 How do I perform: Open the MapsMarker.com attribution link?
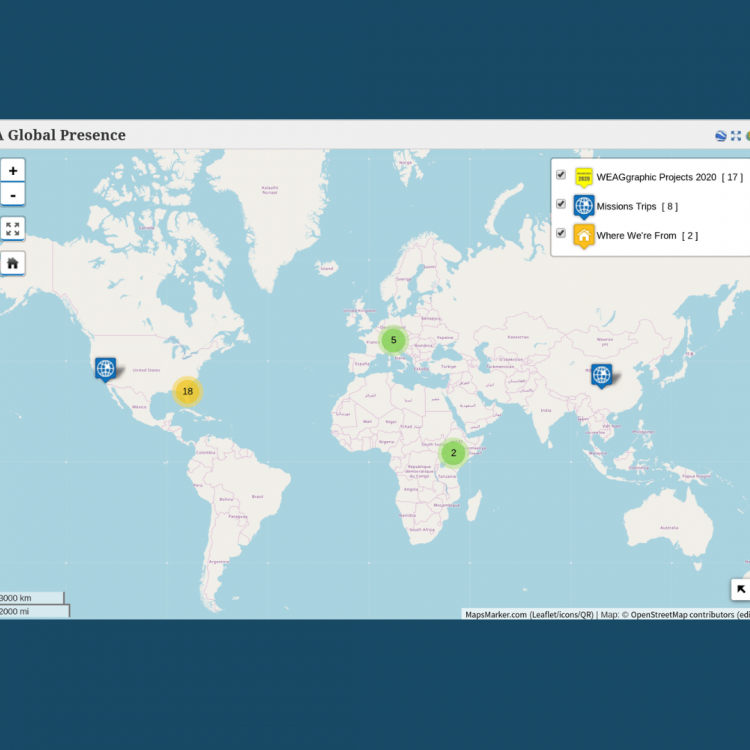coord(496,615)
